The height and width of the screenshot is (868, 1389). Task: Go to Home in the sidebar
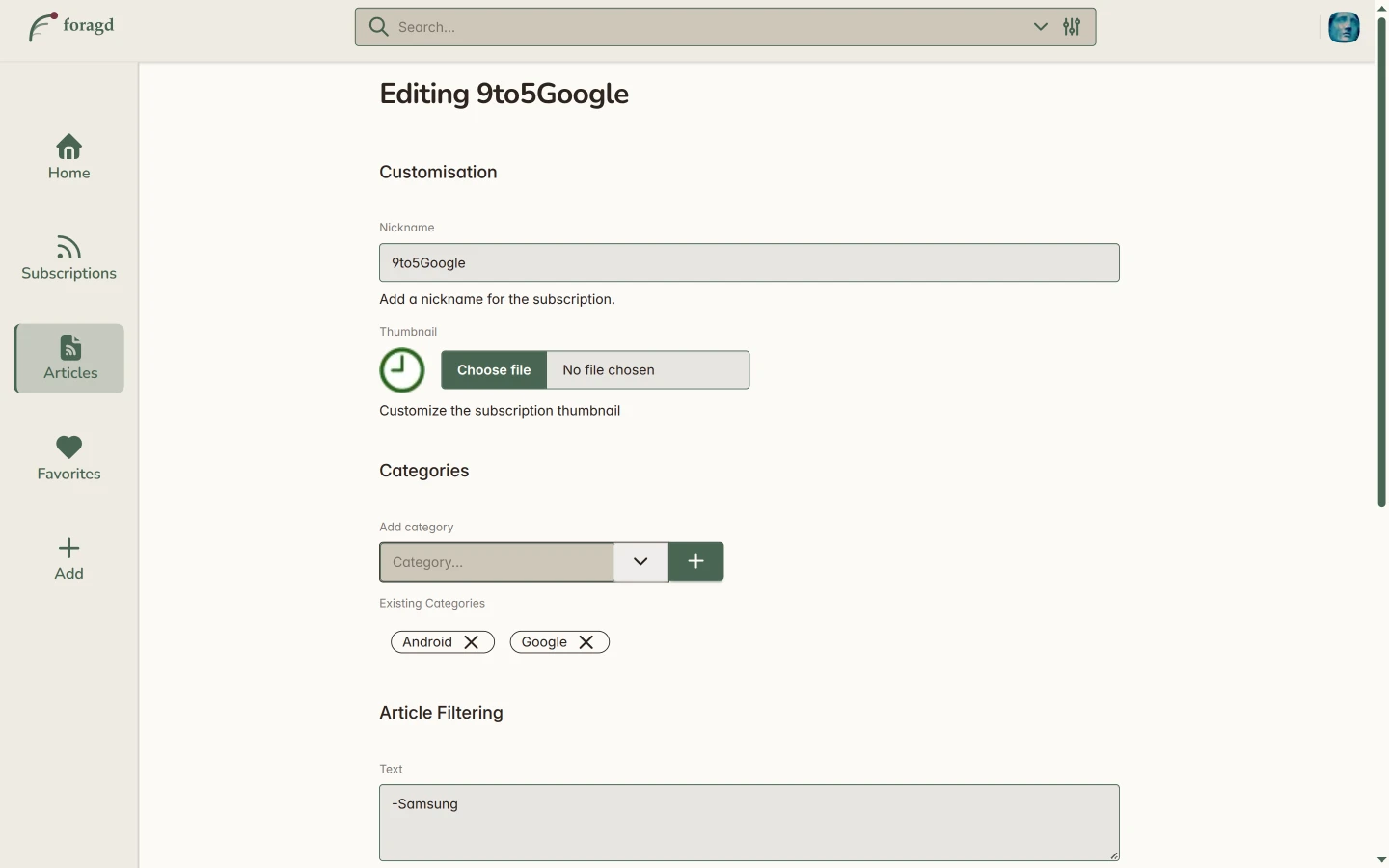point(68,157)
